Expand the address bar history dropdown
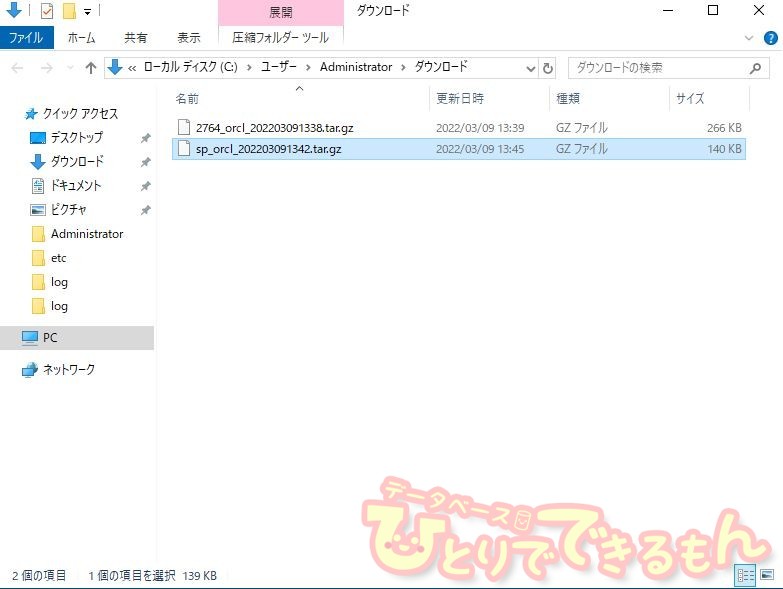783x589 pixels. [x=531, y=68]
